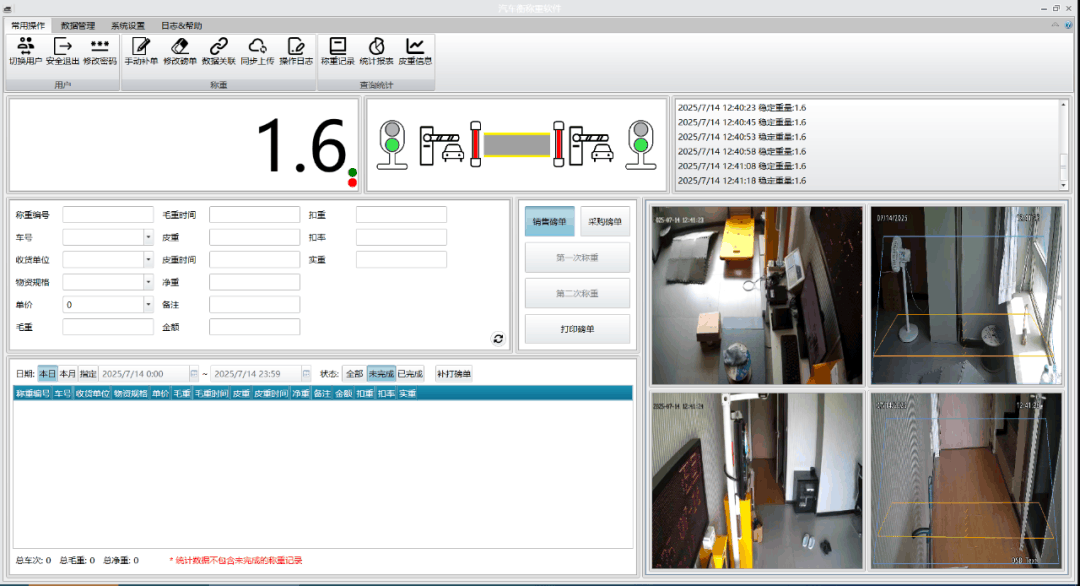Click the refresh icon in weighing form
This screenshot has height=586, width=1080.
[498, 338]
